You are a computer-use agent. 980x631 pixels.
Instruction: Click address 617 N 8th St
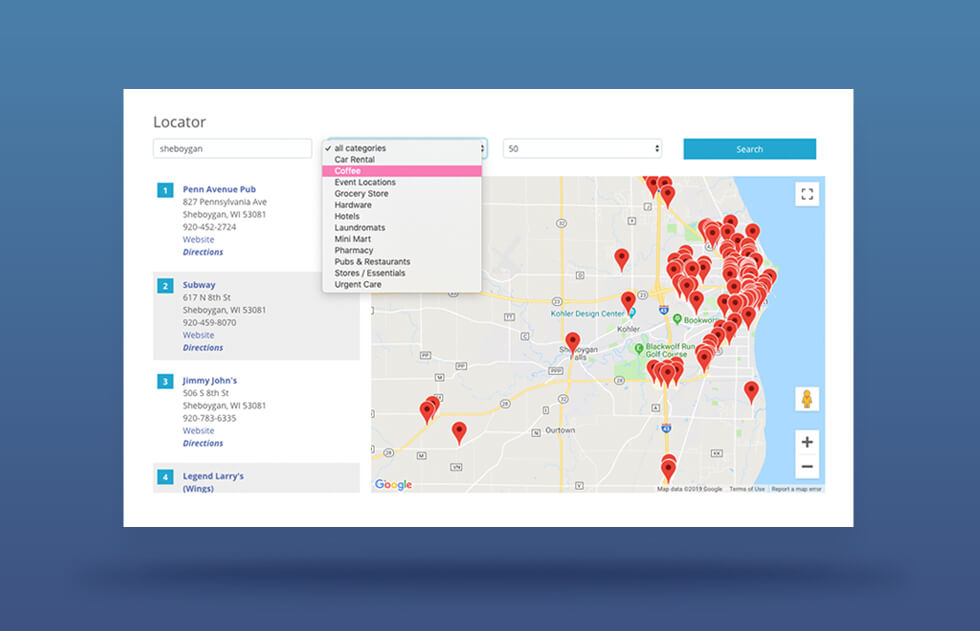click(x=206, y=297)
